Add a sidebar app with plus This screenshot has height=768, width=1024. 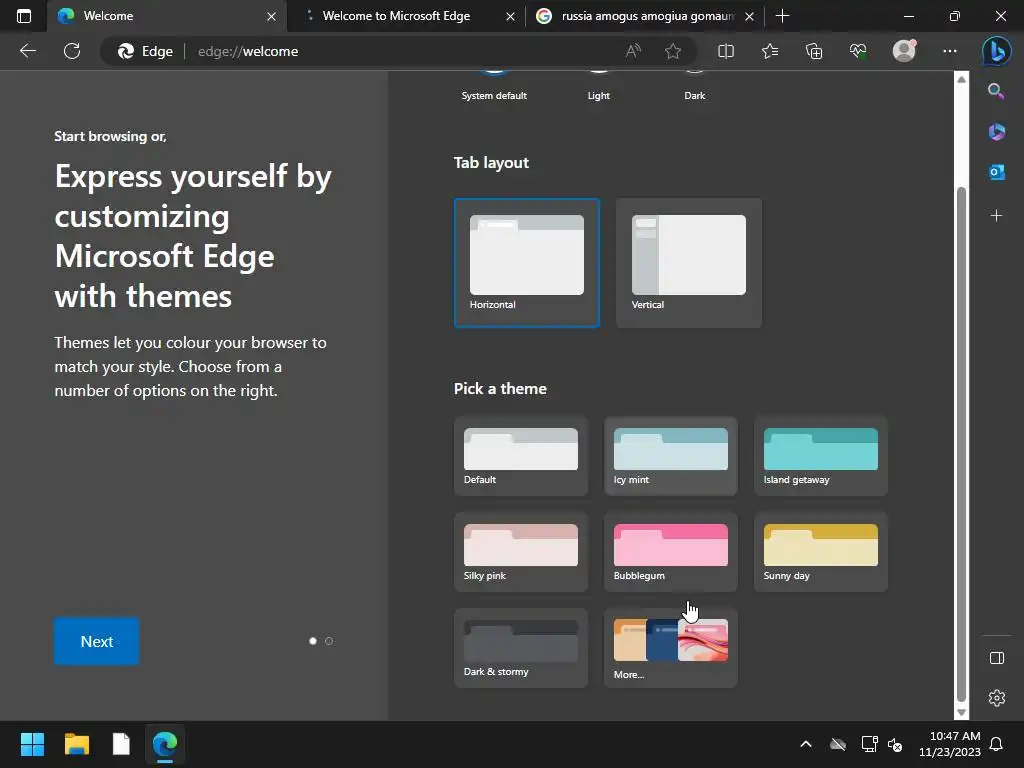click(996, 216)
